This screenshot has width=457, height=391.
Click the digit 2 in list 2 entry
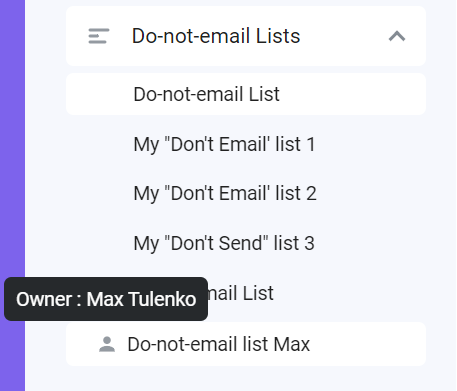pos(311,193)
